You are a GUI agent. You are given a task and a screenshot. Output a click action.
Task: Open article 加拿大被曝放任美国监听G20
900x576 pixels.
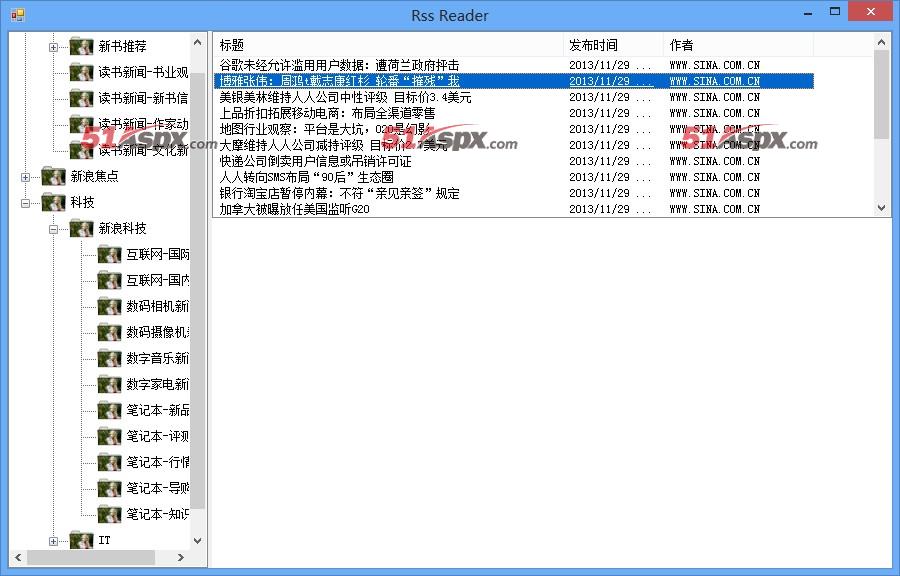[294, 209]
